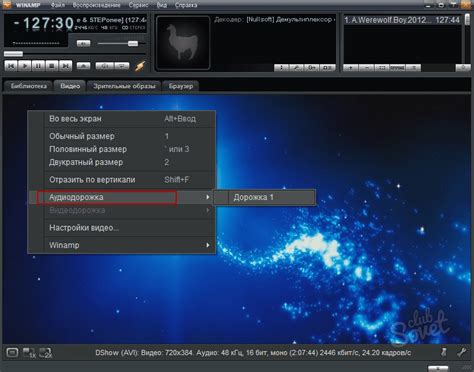Skip to the next track

pos(65,66)
